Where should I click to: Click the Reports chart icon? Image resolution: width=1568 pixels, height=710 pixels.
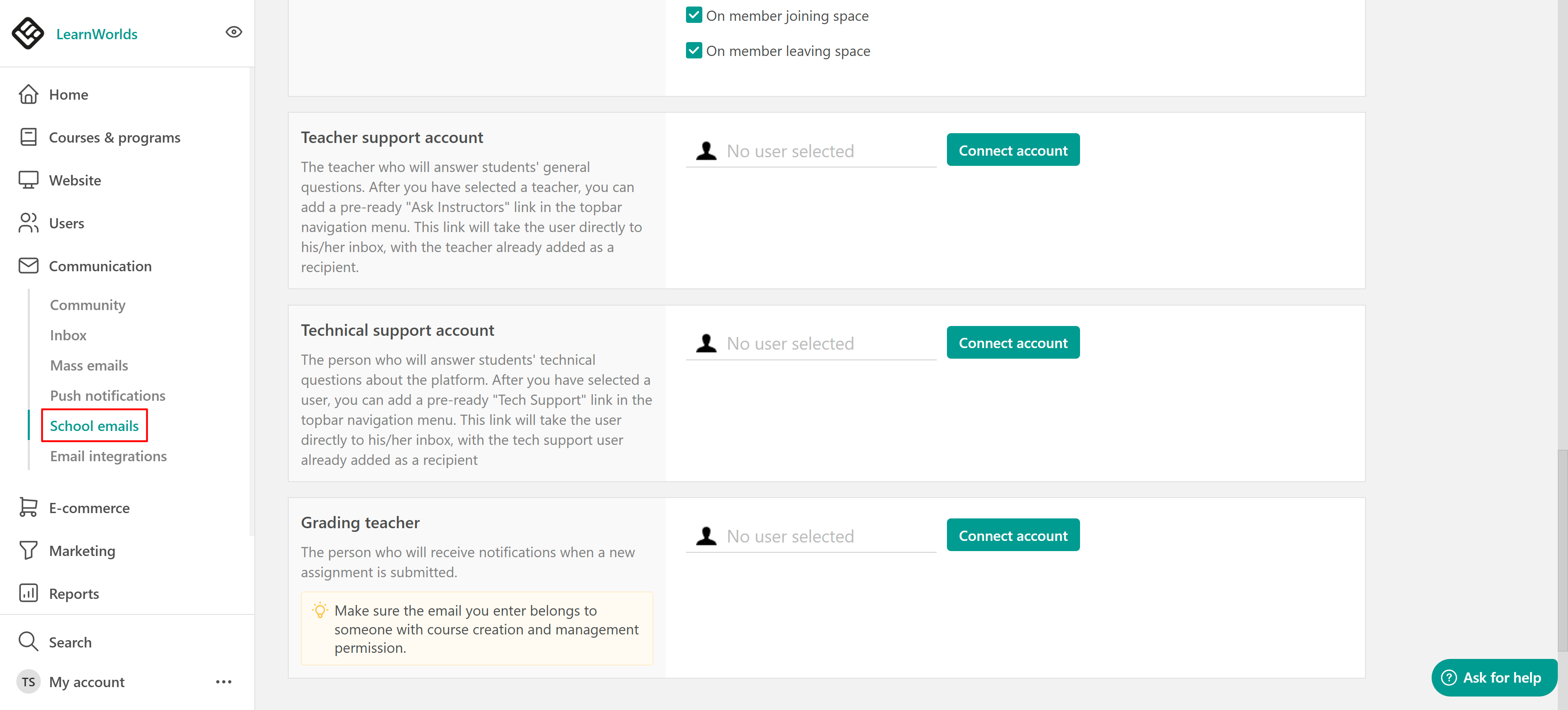tap(28, 593)
